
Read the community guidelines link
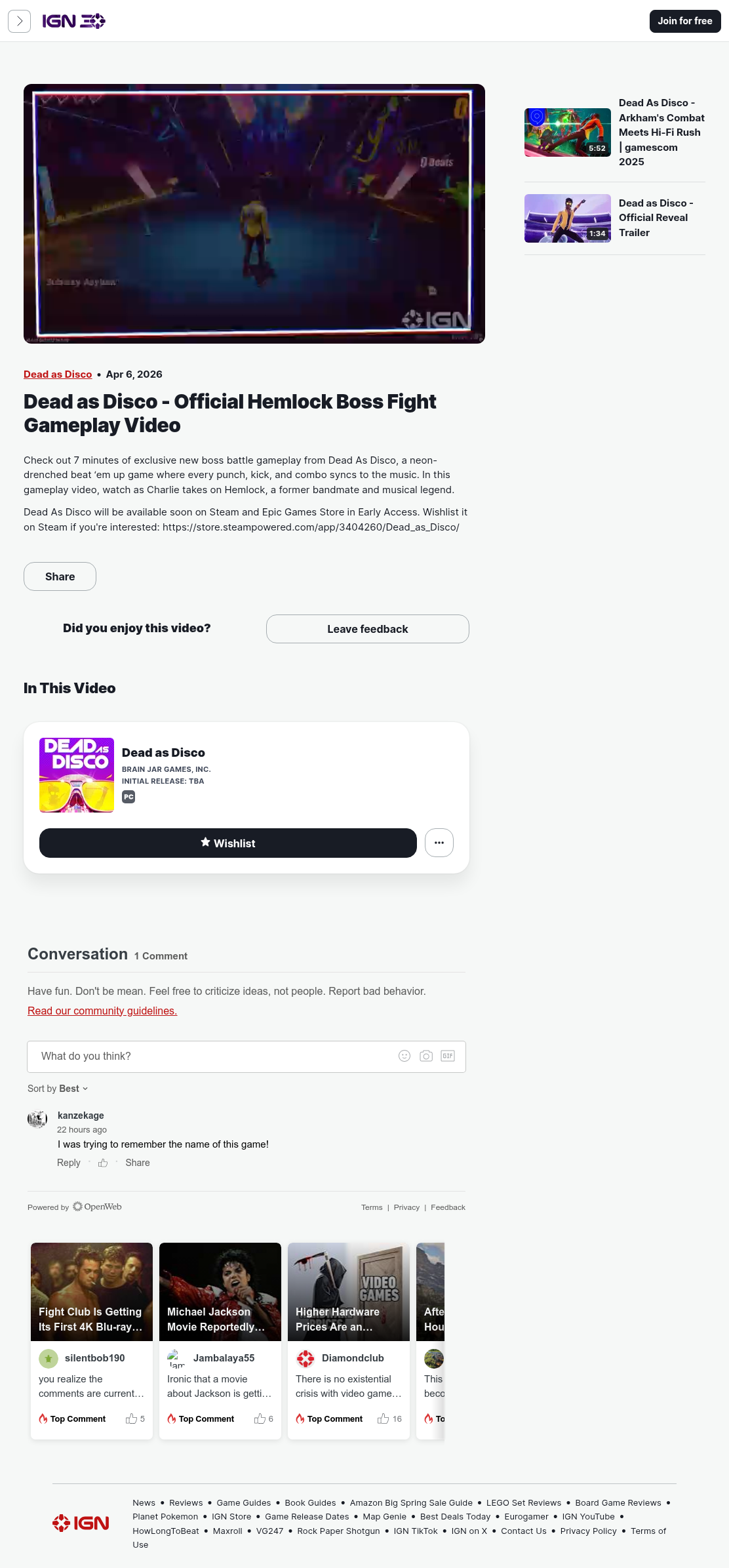coord(102,1011)
